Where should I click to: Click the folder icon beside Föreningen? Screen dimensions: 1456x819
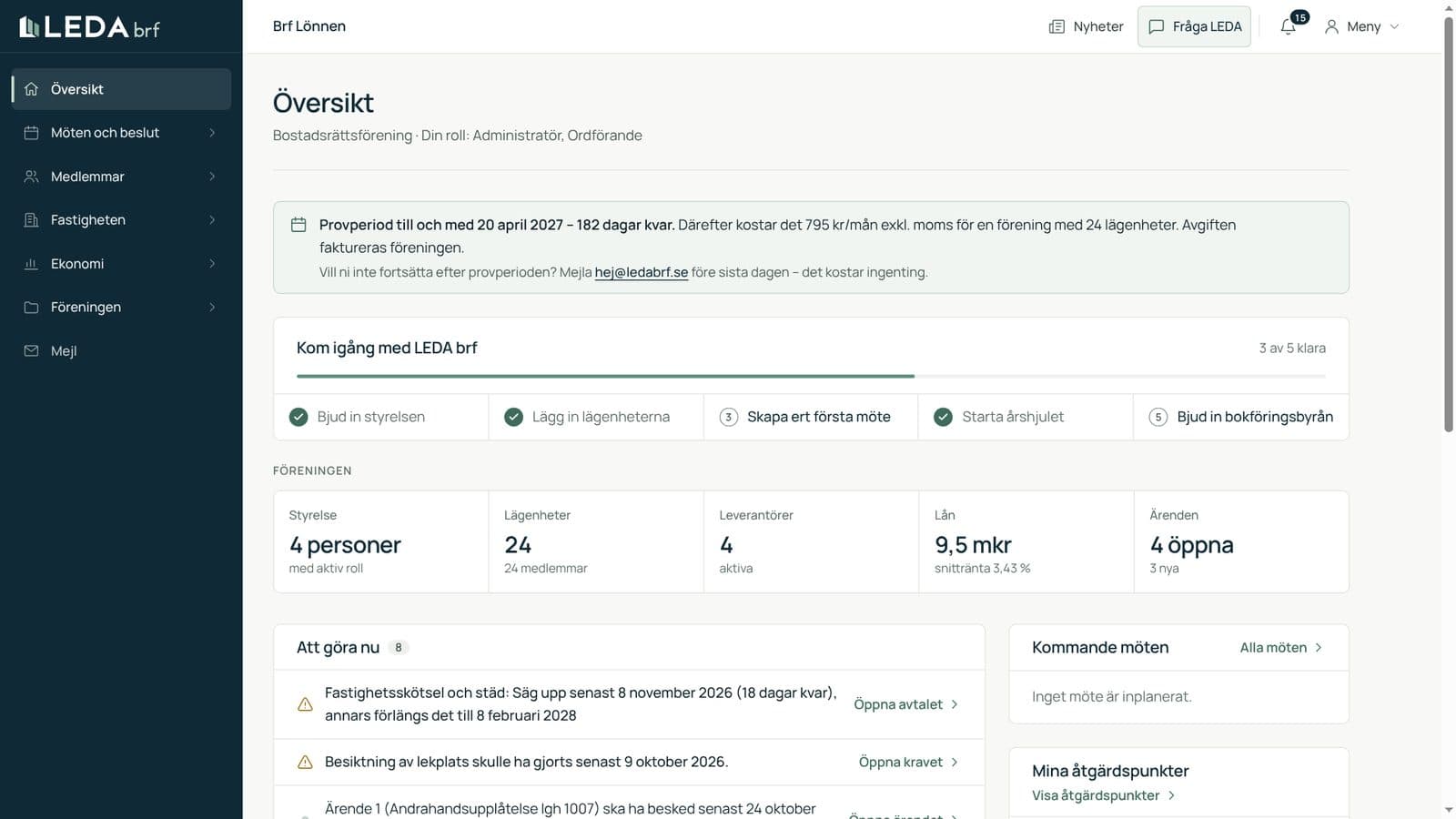[31, 308]
